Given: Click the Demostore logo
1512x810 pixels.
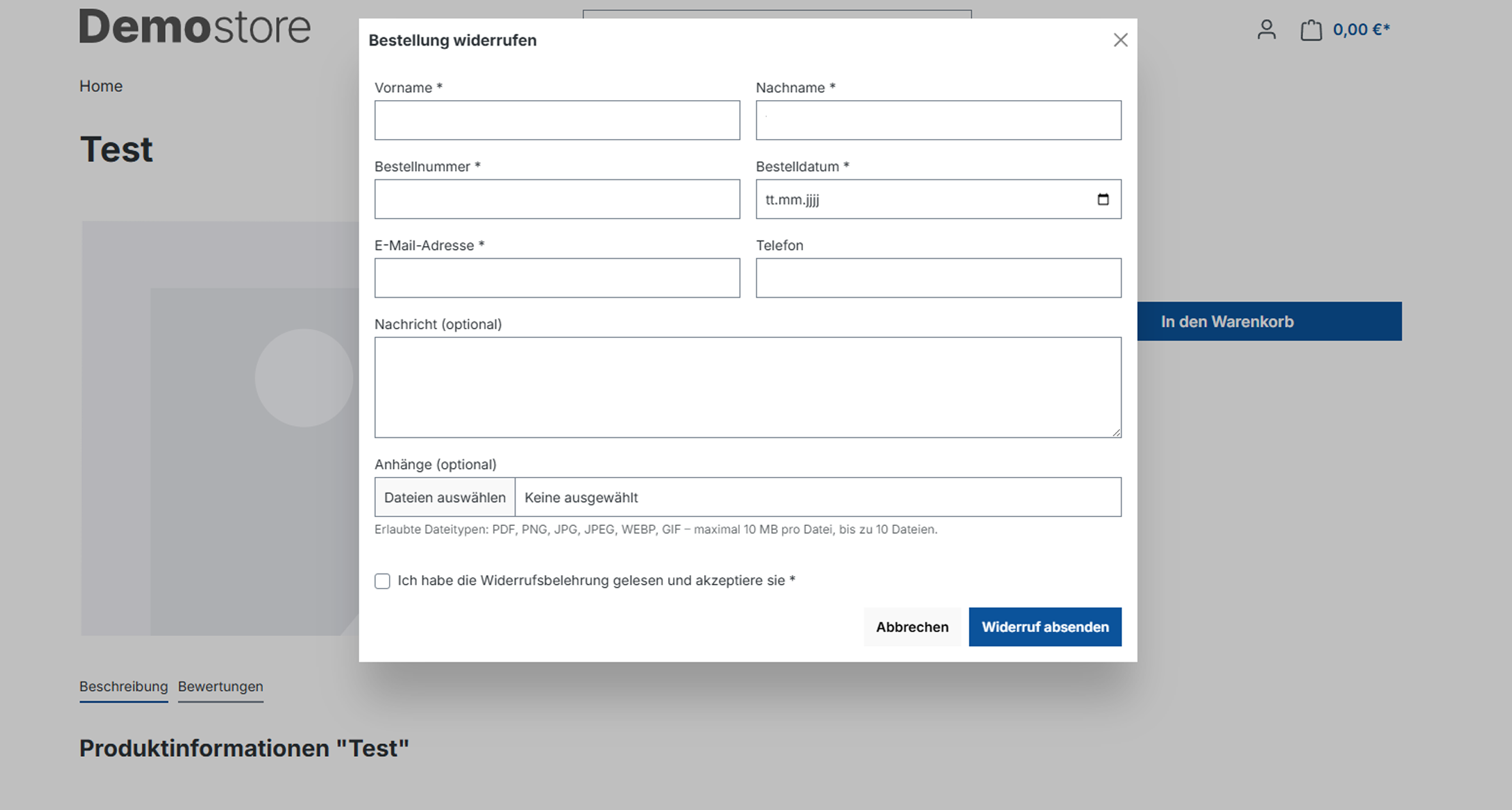Looking at the screenshot, I should 195,27.
